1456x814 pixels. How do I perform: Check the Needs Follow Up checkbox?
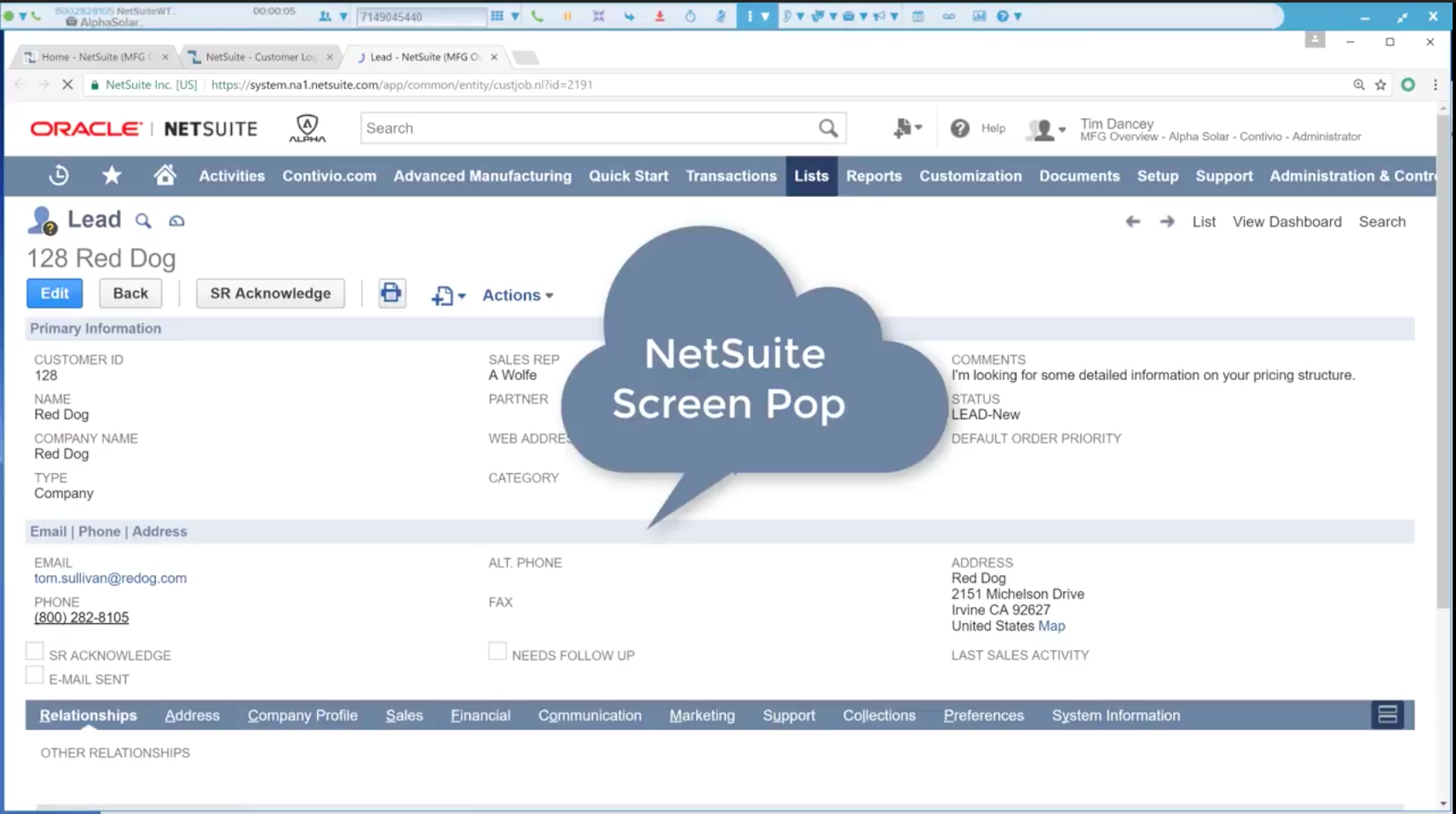498,651
